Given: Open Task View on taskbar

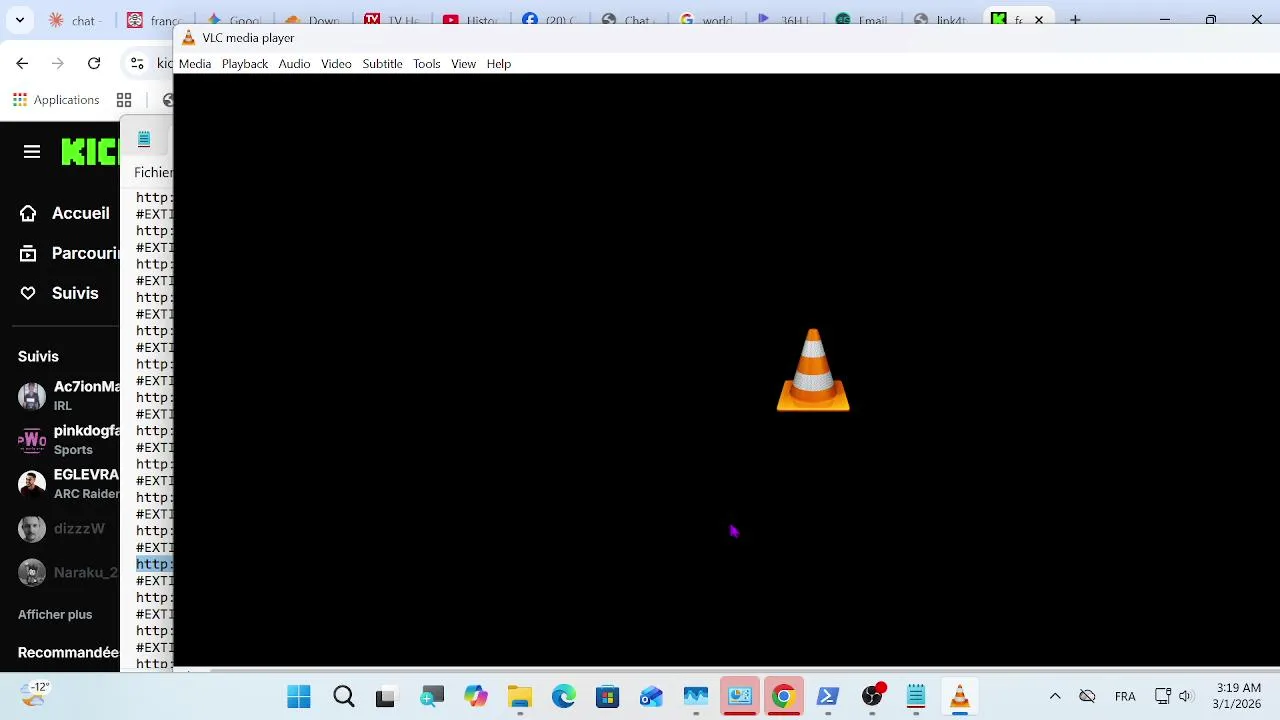Looking at the screenshot, I should click(385, 697).
